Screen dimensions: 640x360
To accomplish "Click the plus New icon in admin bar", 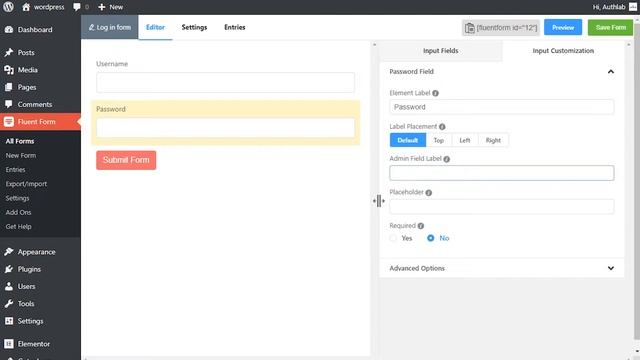I will pyautogui.click(x=102, y=7).
